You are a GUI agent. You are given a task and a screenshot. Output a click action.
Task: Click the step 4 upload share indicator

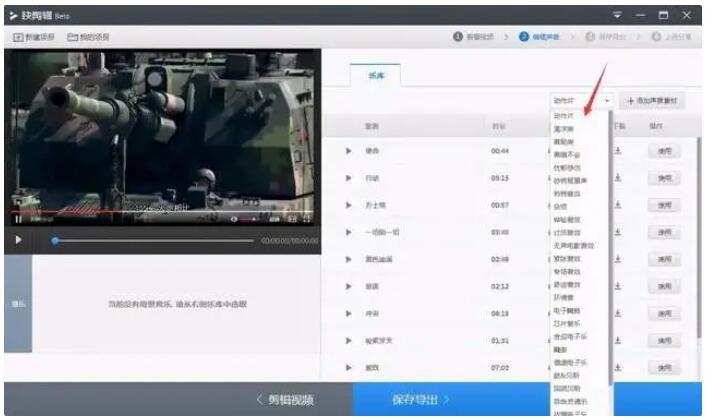tap(671, 36)
